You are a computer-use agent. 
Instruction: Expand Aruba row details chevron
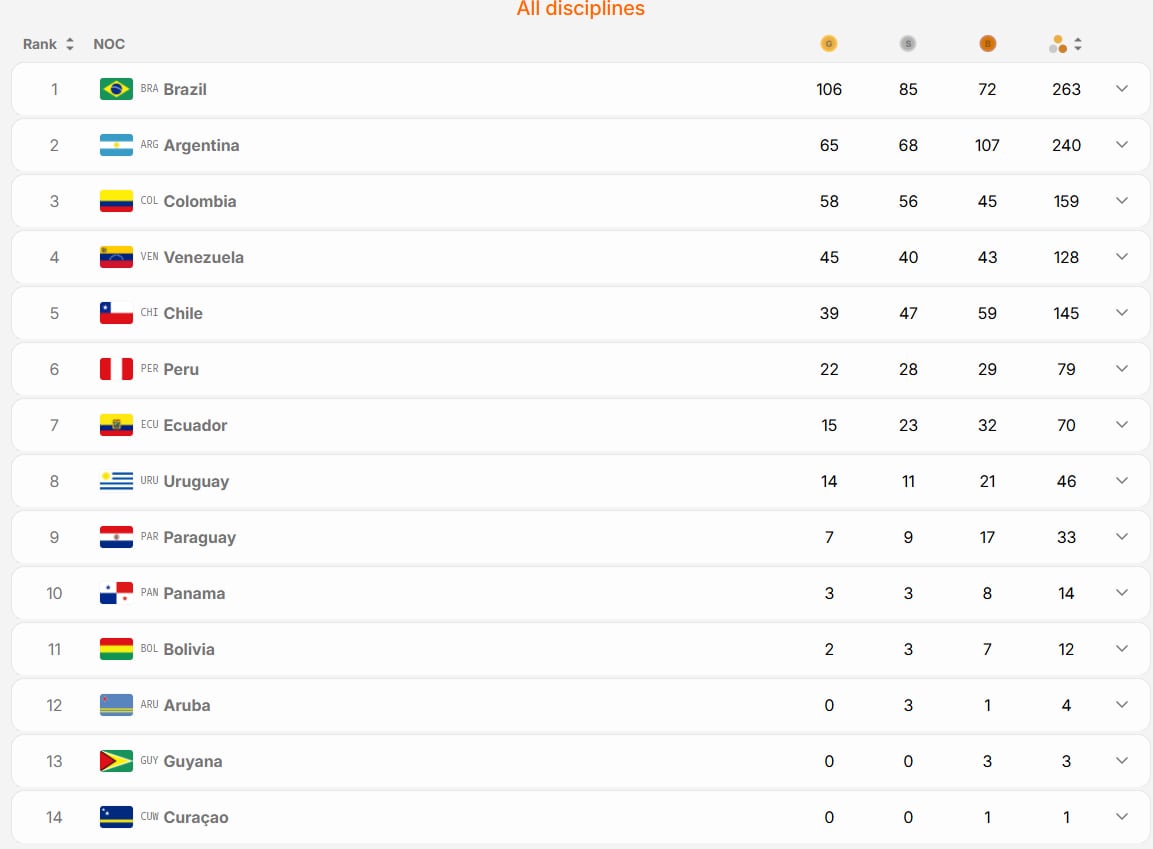click(1121, 705)
